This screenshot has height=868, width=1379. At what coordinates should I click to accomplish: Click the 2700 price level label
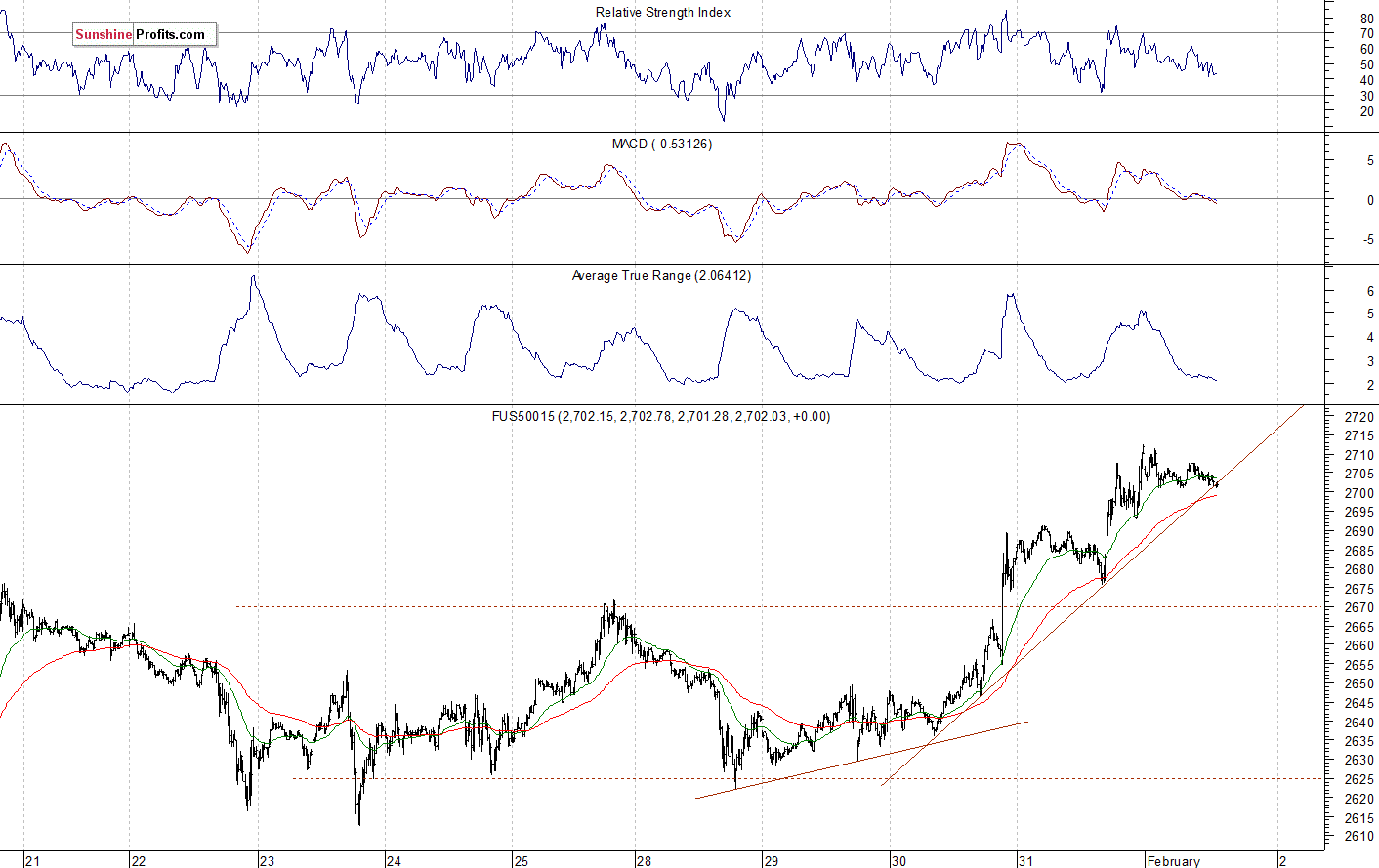(1359, 493)
